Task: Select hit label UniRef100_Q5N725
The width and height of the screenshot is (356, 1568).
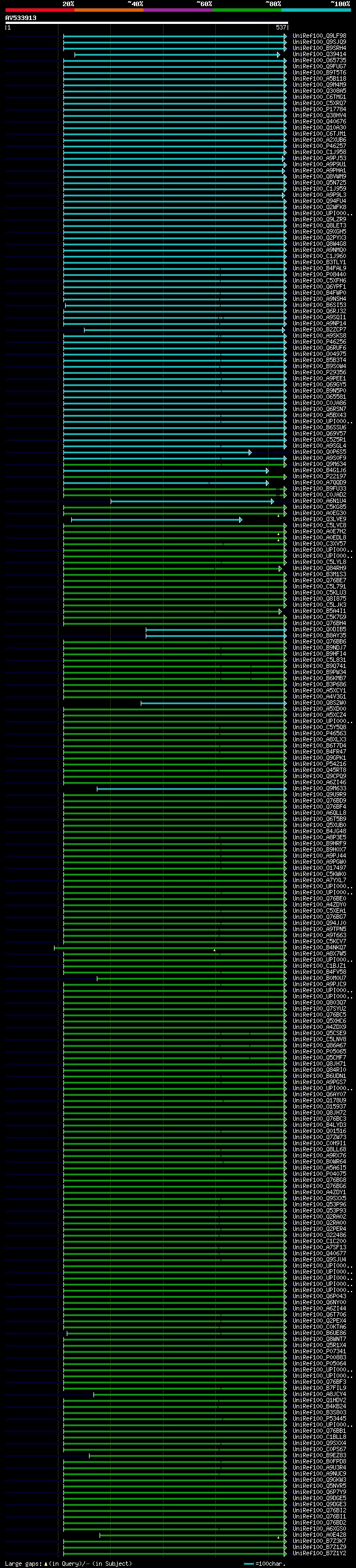Action: 319,182
